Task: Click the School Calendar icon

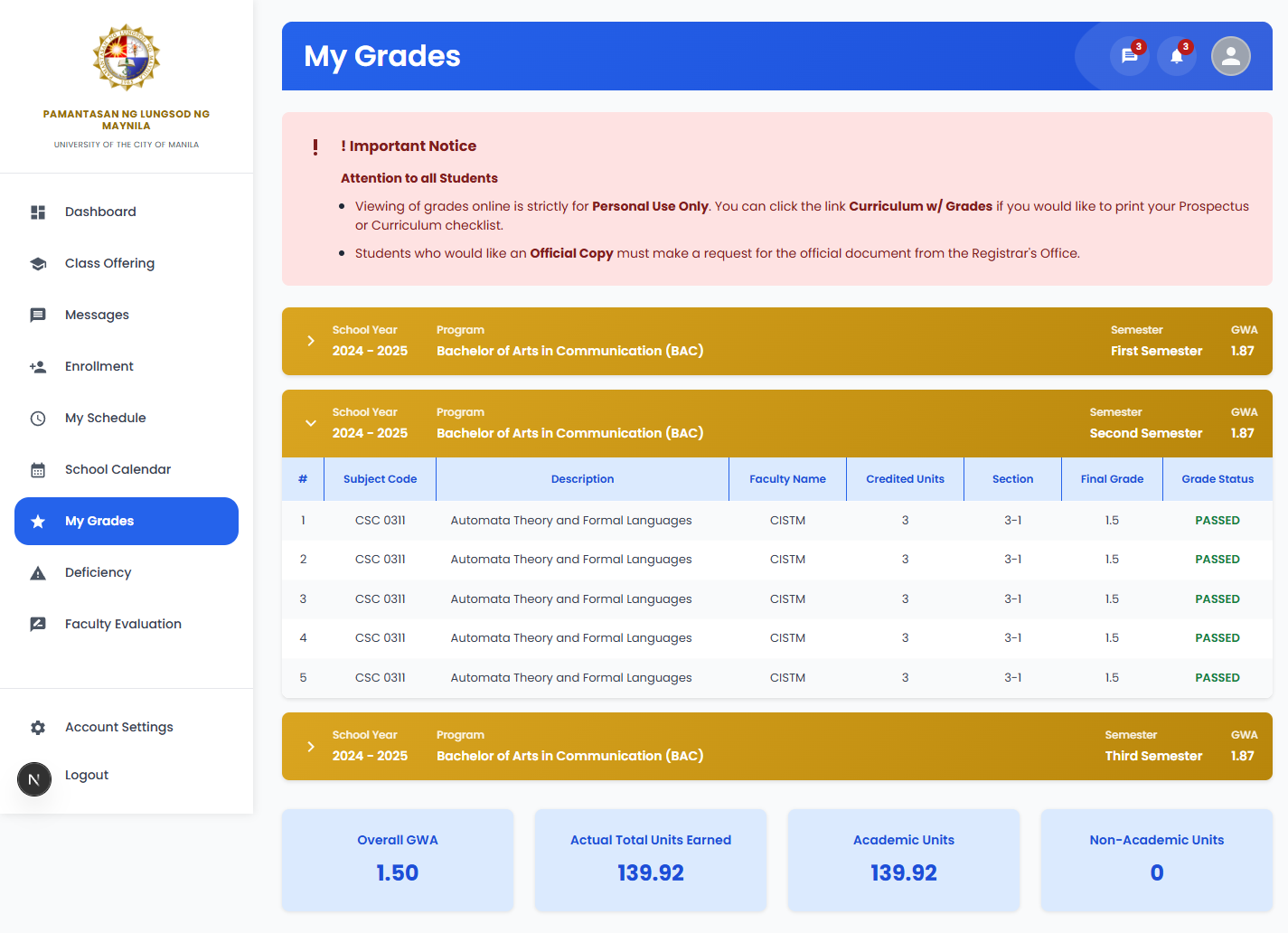Action: (x=38, y=469)
